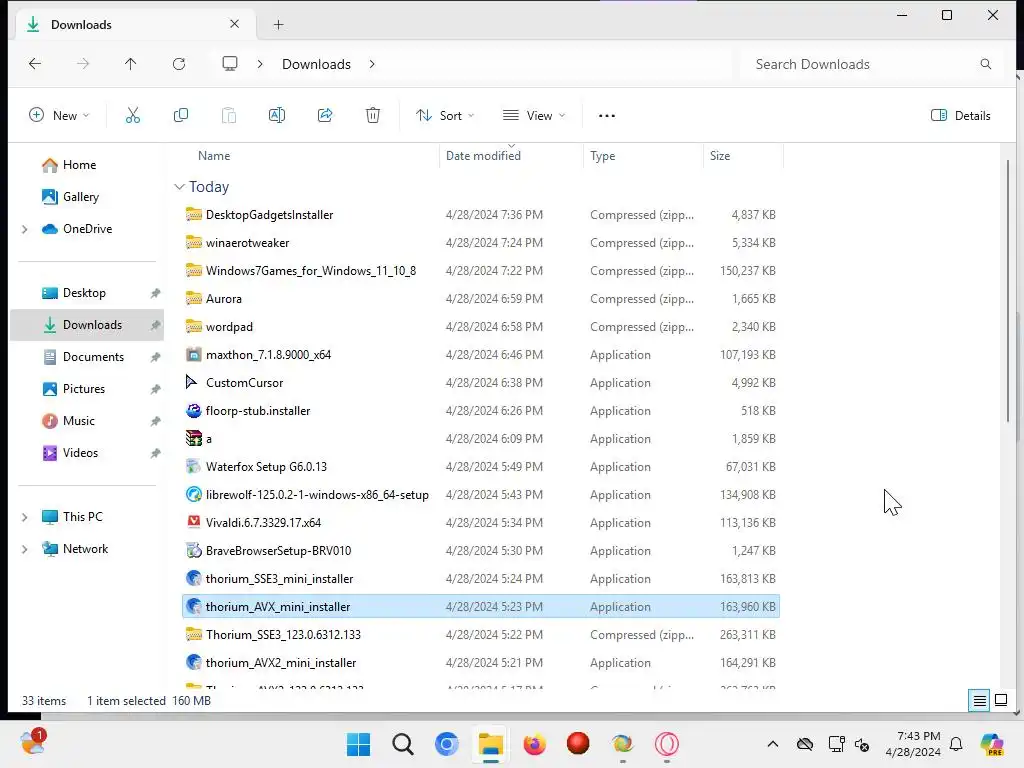Select Vivaldi.6.7.3329.17.x64 installer
Image resolution: width=1024 pixels, height=768 pixels.
click(x=263, y=523)
